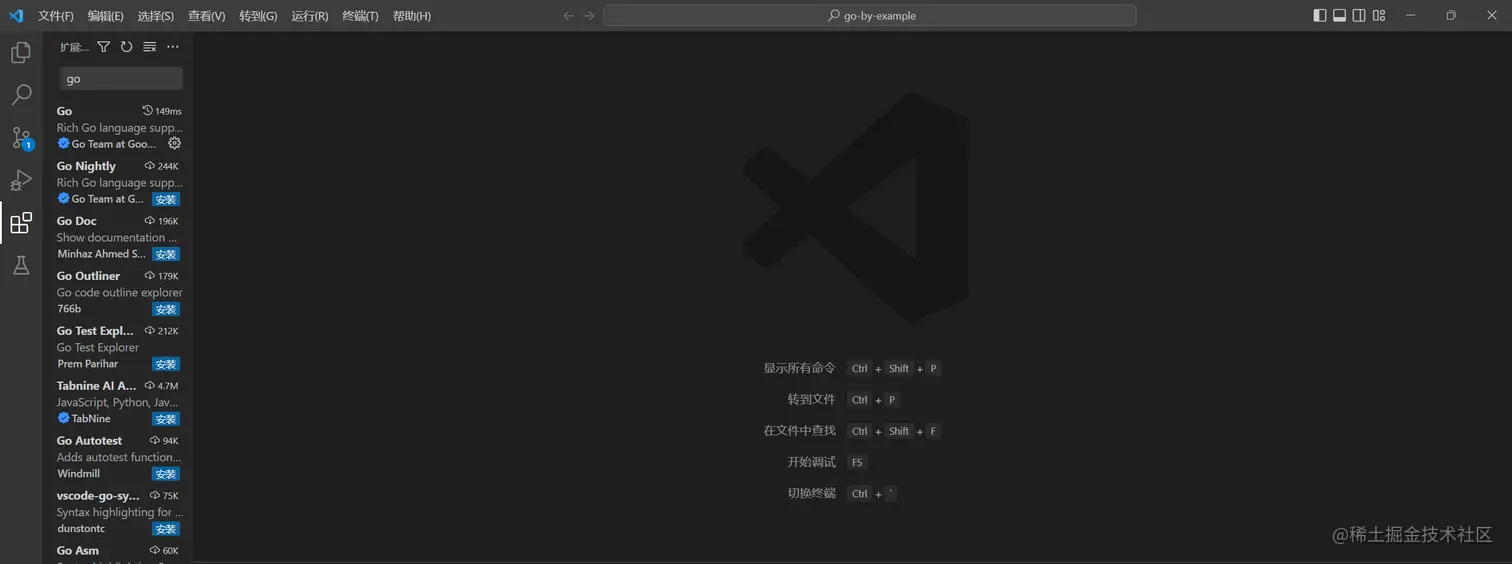Open the 选择(S) menu
The width and height of the screenshot is (1512, 564).
coord(155,16)
